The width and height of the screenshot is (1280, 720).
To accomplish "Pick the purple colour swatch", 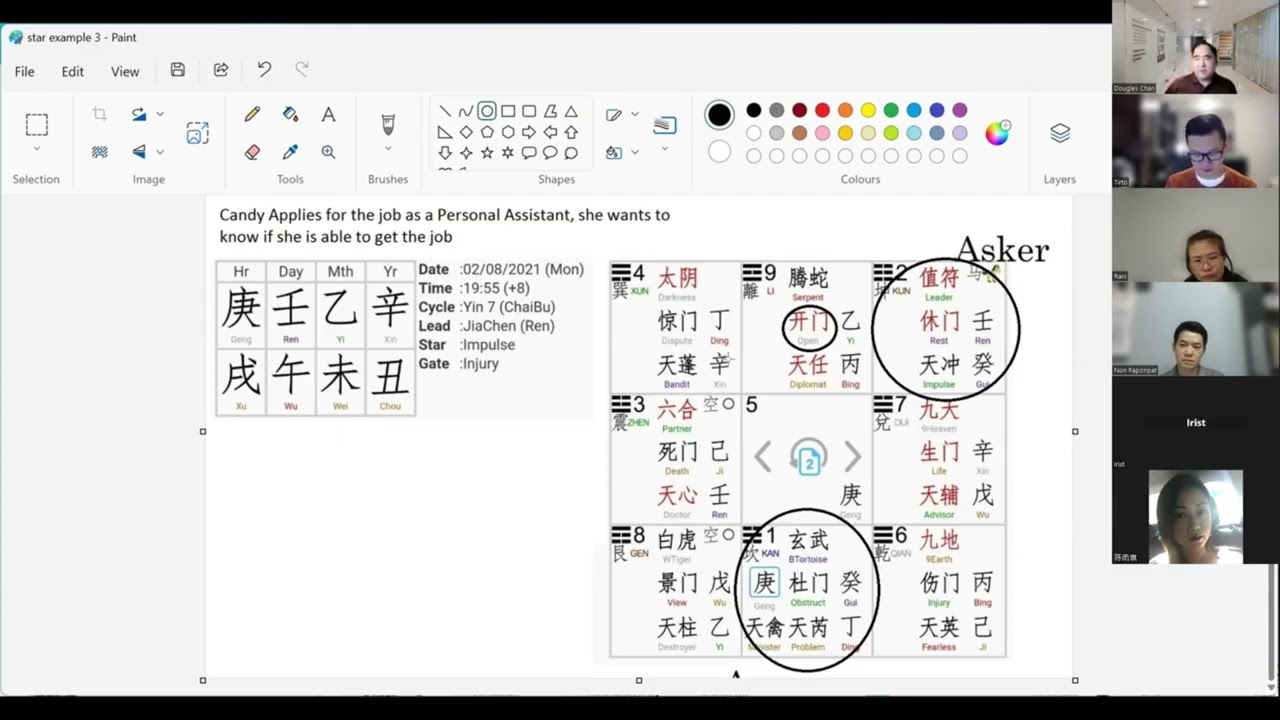I will 960,110.
